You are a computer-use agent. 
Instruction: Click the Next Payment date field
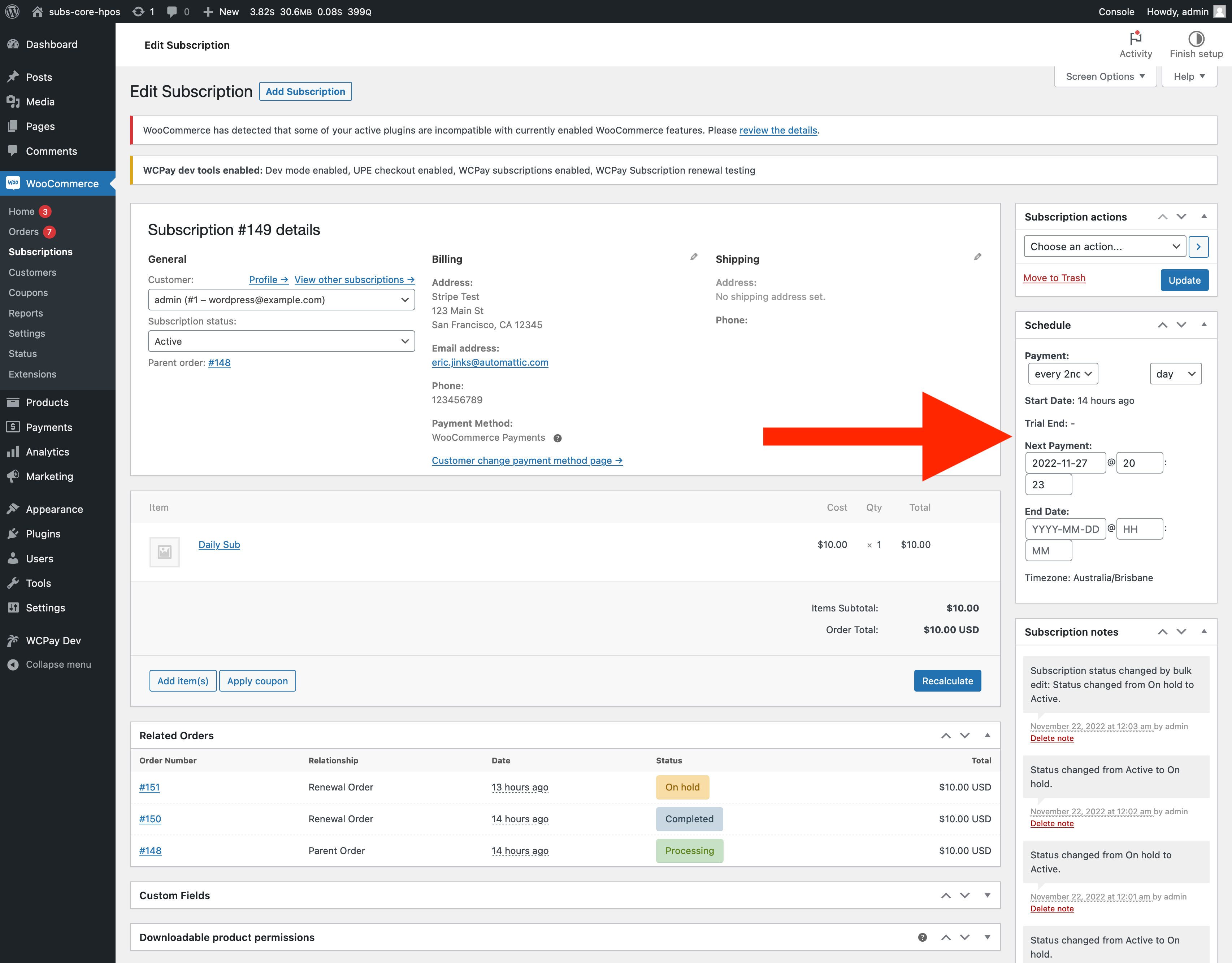pos(1066,462)
